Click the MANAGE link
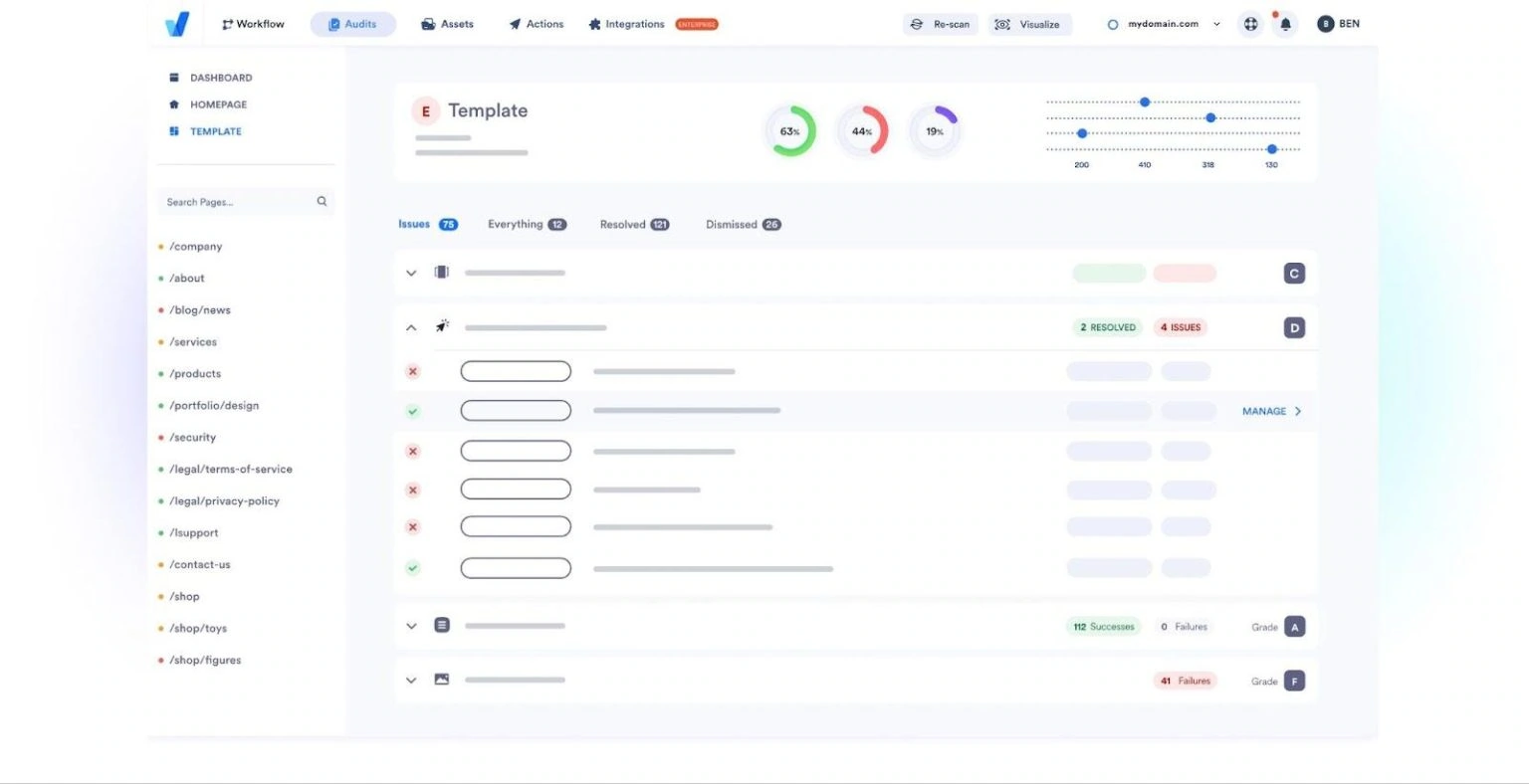 (x=1271, y=411)
